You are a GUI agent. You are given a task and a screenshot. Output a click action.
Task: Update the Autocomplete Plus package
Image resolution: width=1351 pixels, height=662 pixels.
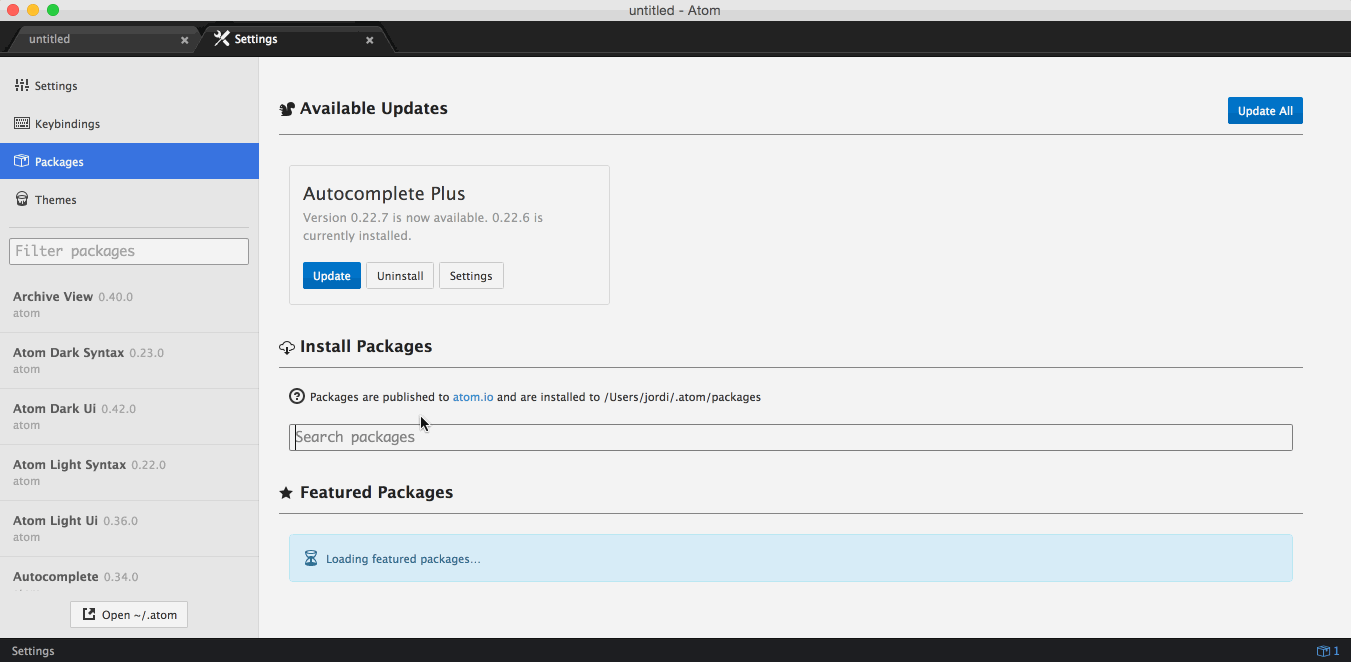pyautogui.click(x=332, y=276)
